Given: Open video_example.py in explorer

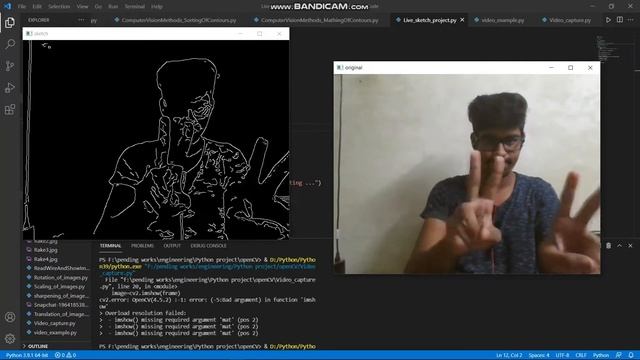Looking at the screenshot, I should coord(56,333).
